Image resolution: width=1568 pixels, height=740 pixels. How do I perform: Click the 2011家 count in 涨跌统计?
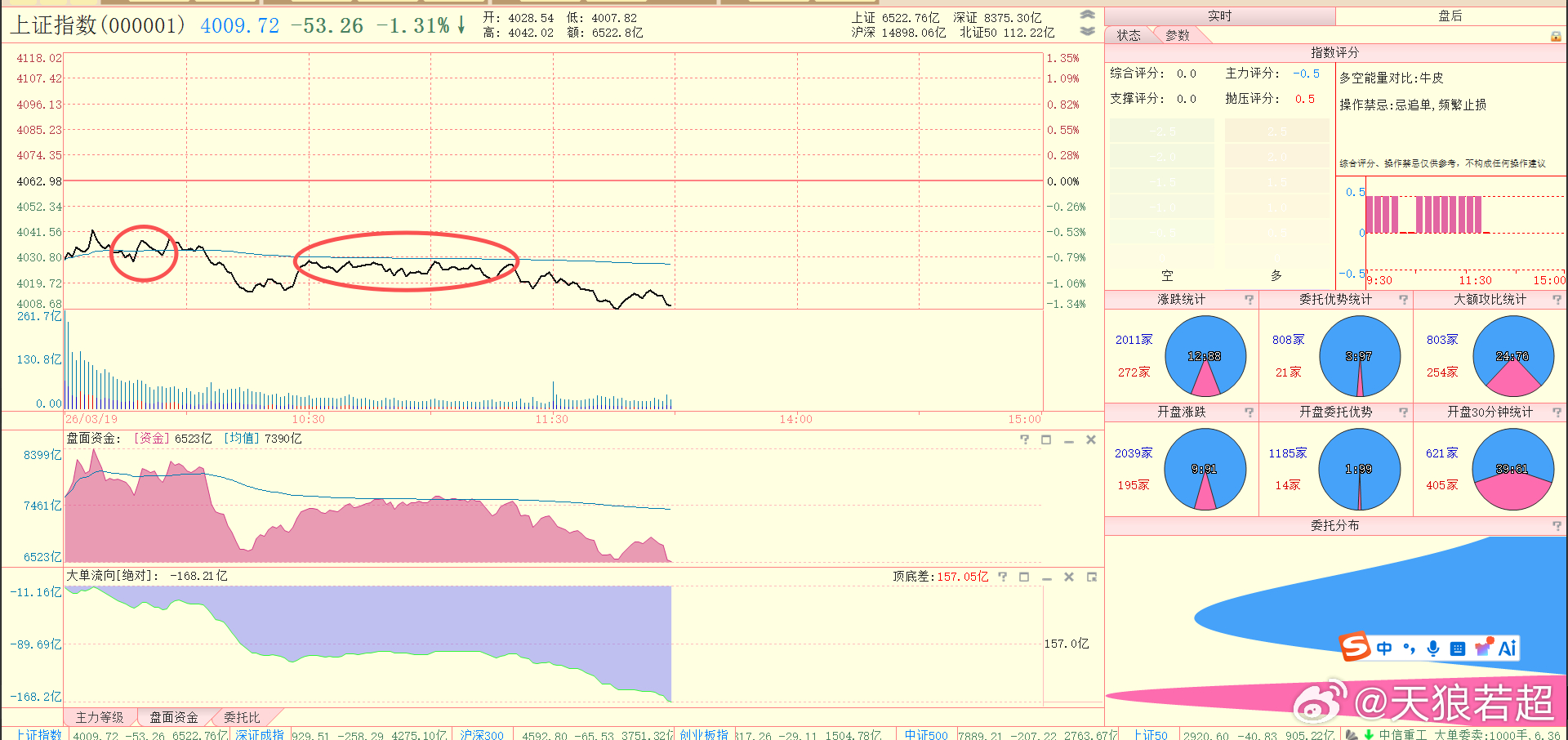[x=1134, y=340]
